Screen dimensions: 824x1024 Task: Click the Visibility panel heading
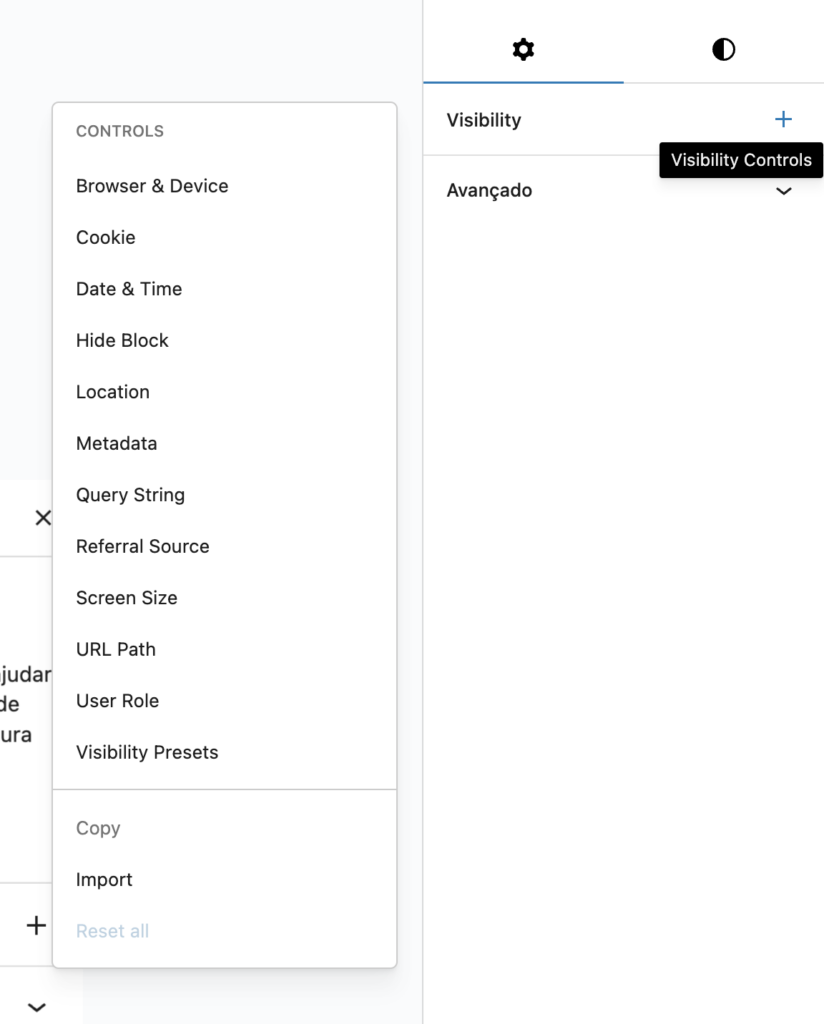tap(484, 120)
